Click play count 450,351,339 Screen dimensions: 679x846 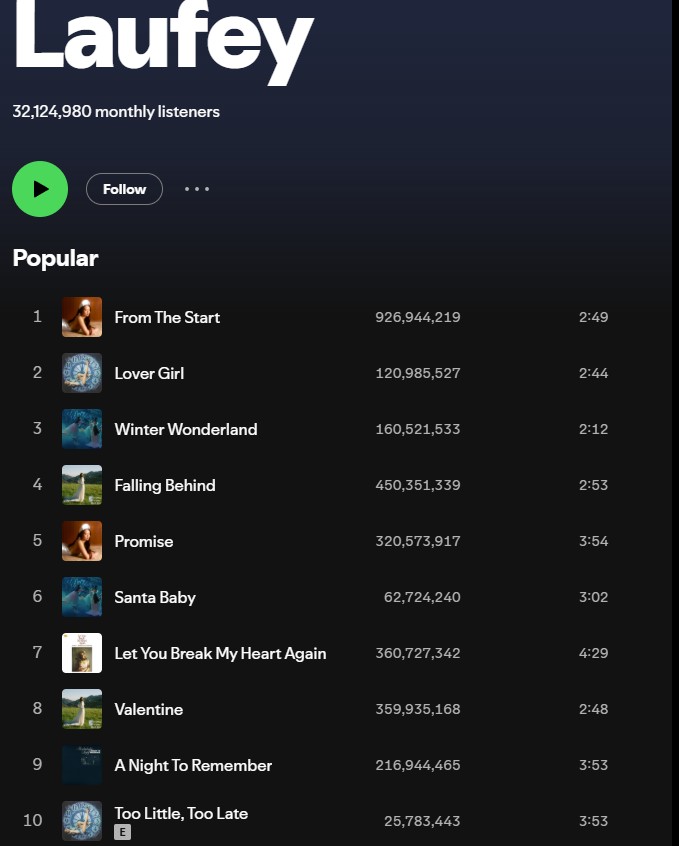(418, 485)
